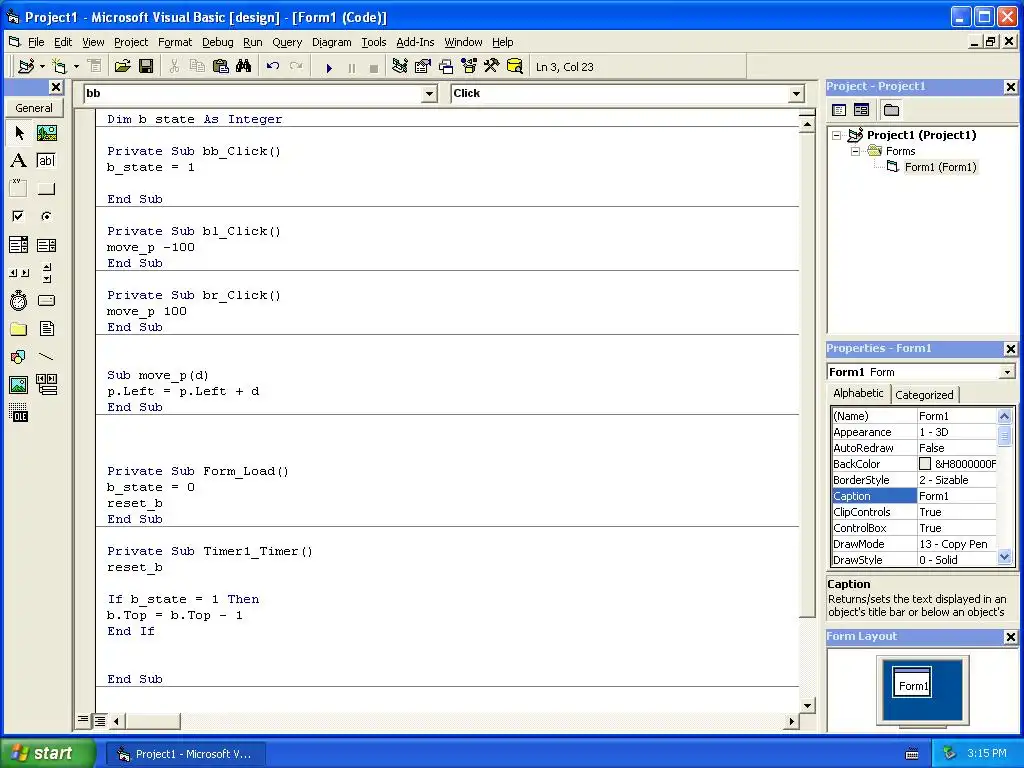Select Form1 (Form1) in project tree
Screen dimensions: 1024x768
click(940, 167)
